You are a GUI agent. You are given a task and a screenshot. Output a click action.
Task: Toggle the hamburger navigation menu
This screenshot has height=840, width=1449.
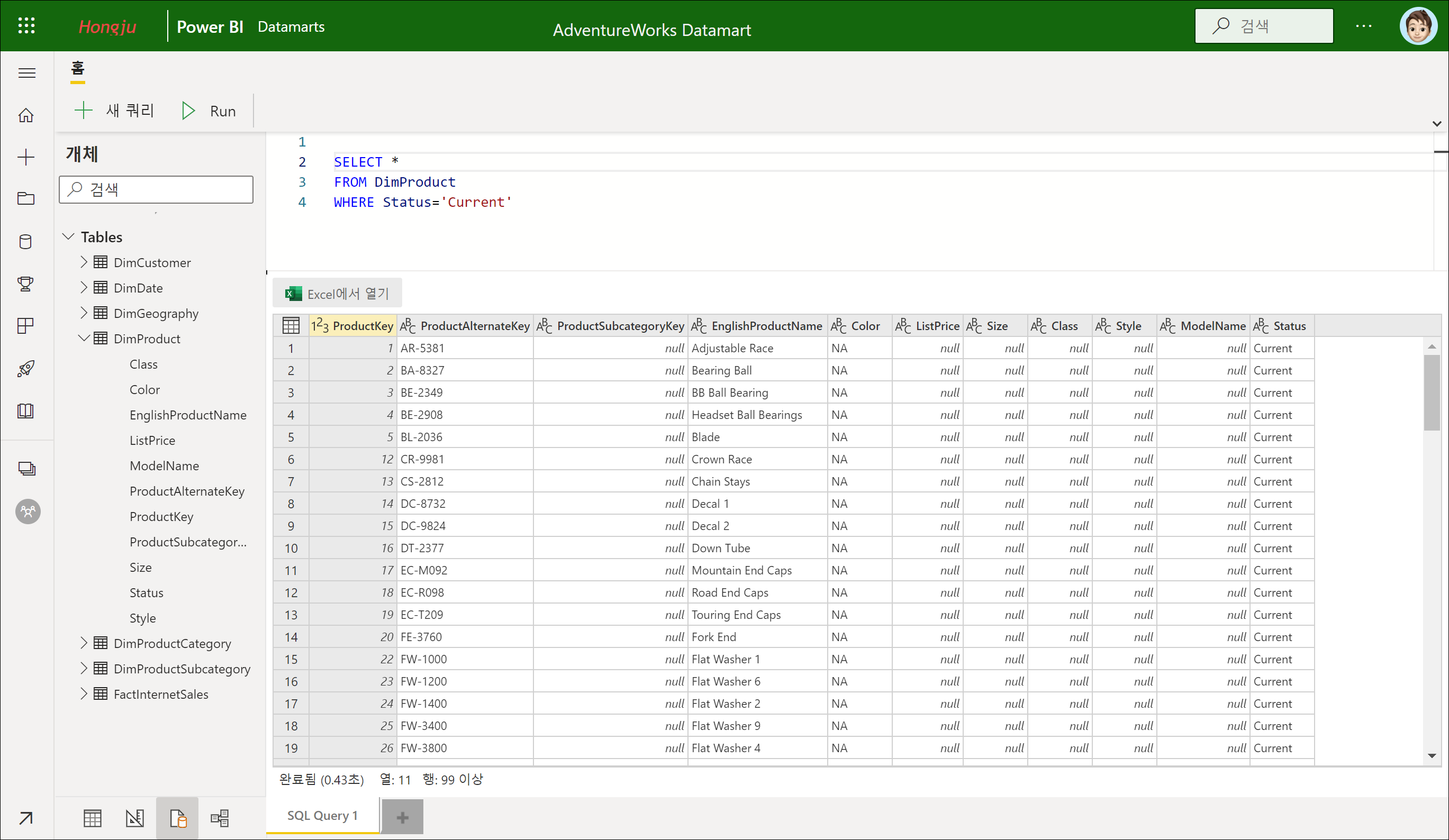[x=26, y=73]
